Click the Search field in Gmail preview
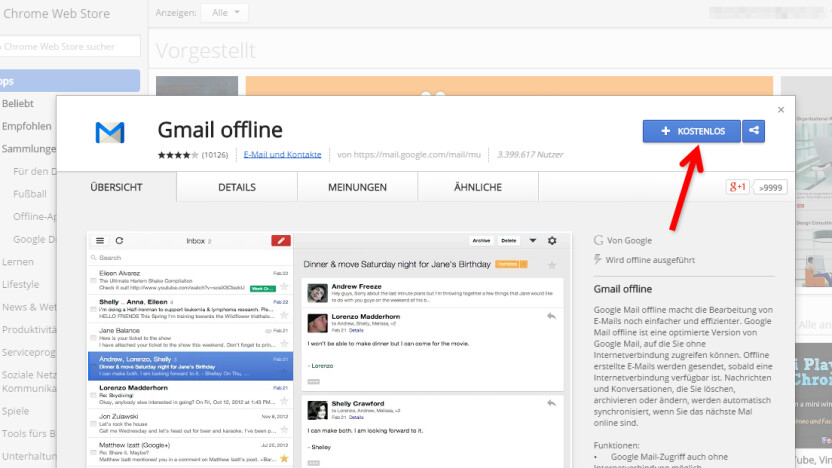The width and height of the screenshot is (832, 468). pos(190,257)
